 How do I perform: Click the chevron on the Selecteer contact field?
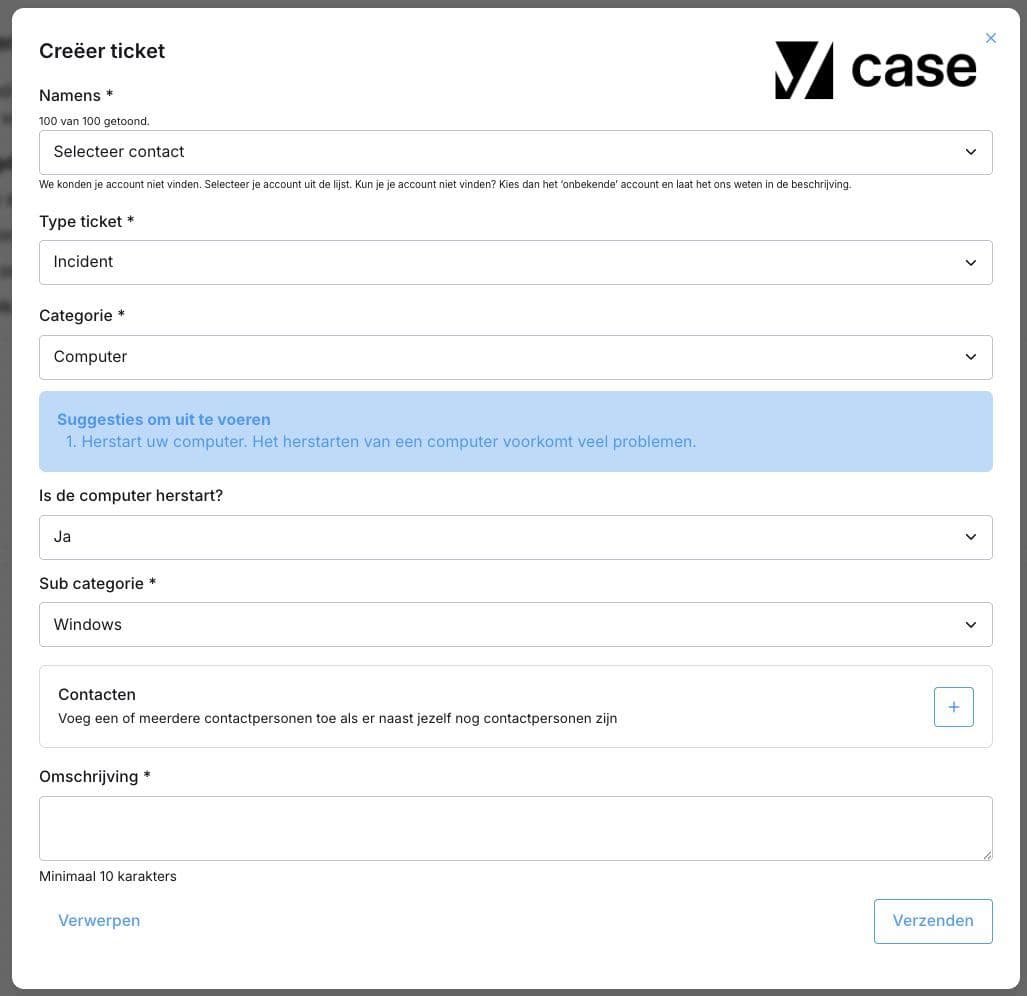pos(970,151)
